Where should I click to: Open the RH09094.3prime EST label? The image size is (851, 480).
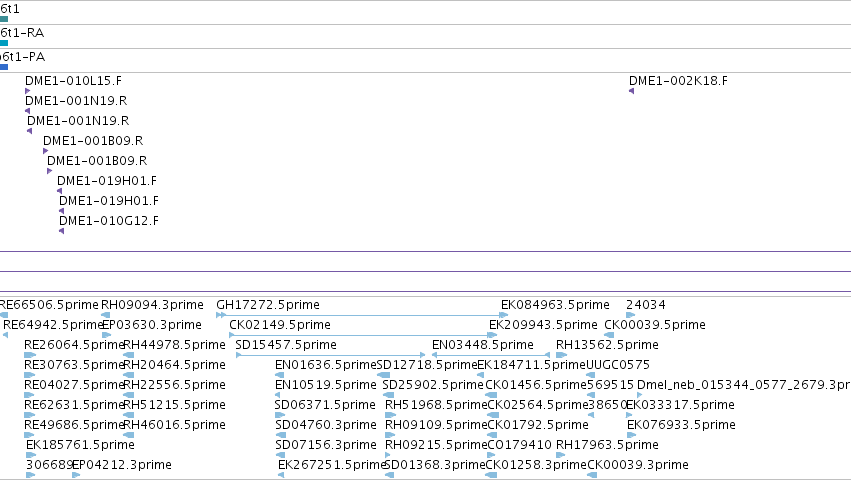153,305
